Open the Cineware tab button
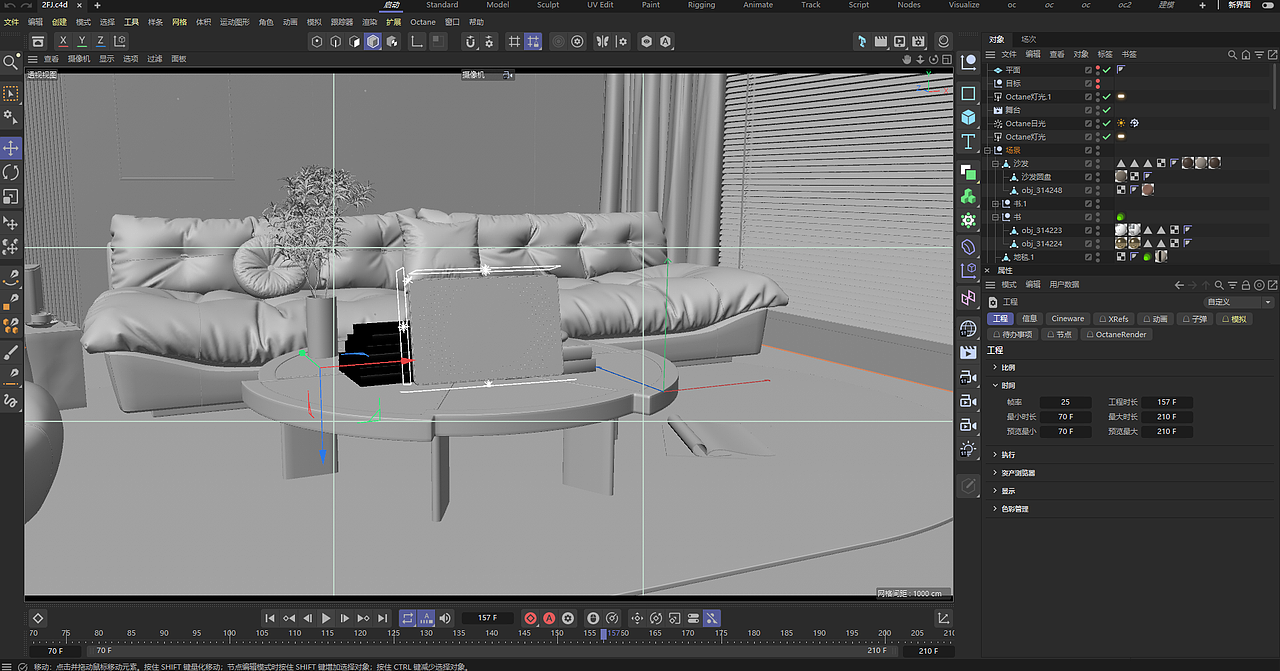This screenshot has height=671, width=1280. (x=1068, y=319)
